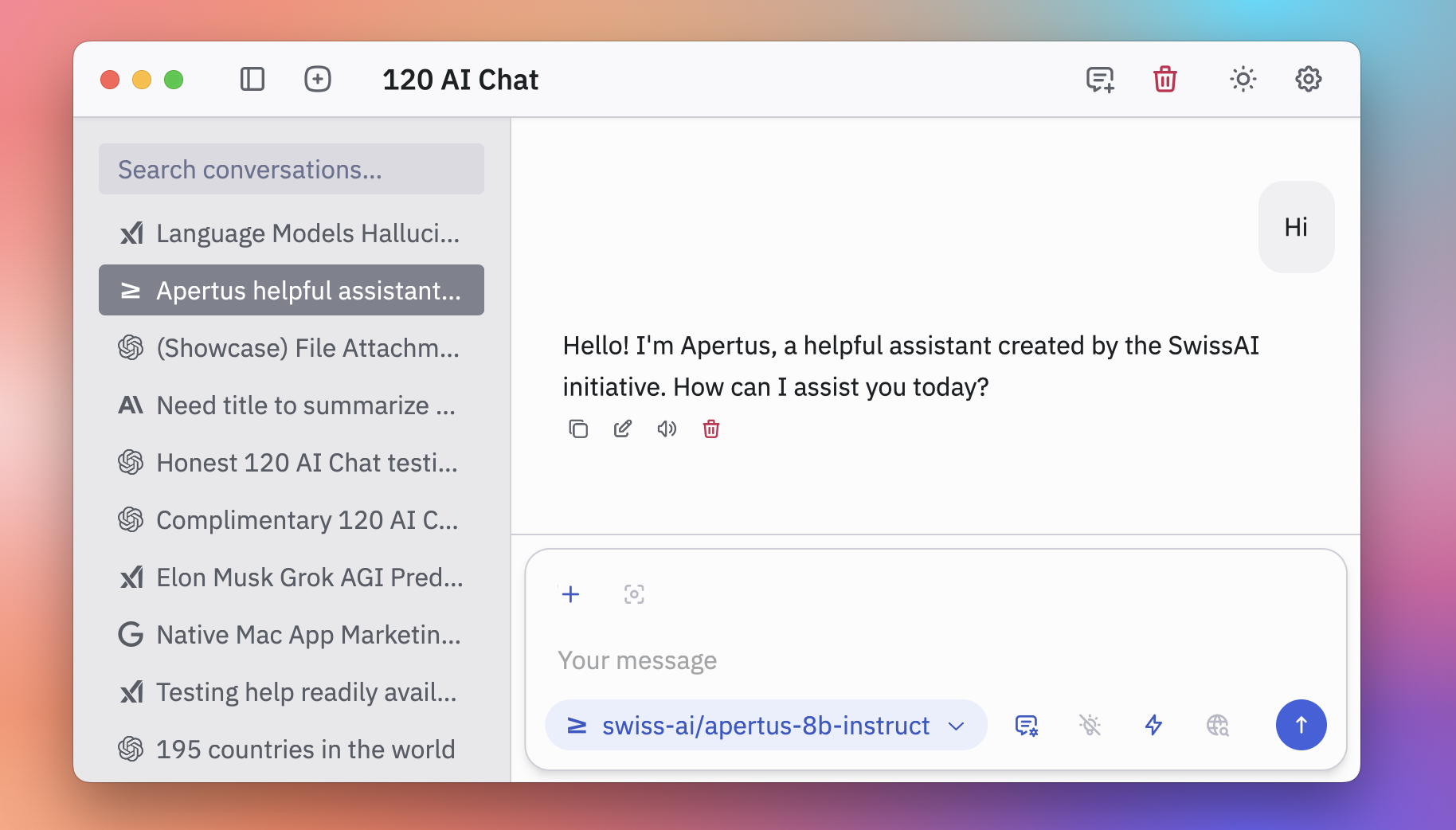Viewport: 1456px width, 830px height.
Task: Copy the Apertus assistant reply
Action: [578, 429]
